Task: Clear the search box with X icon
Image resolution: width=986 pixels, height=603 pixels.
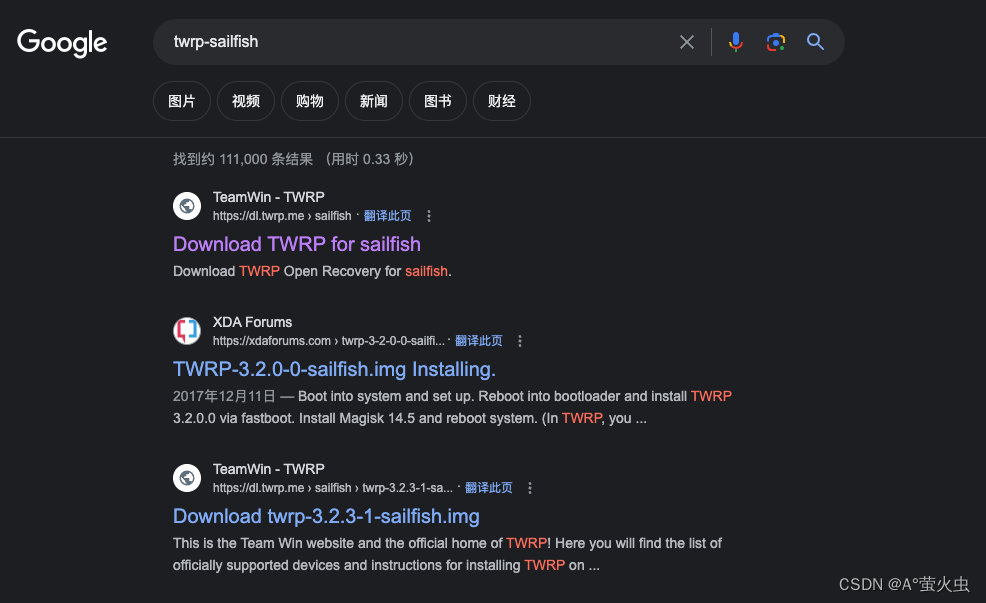Action: point(687,42)
